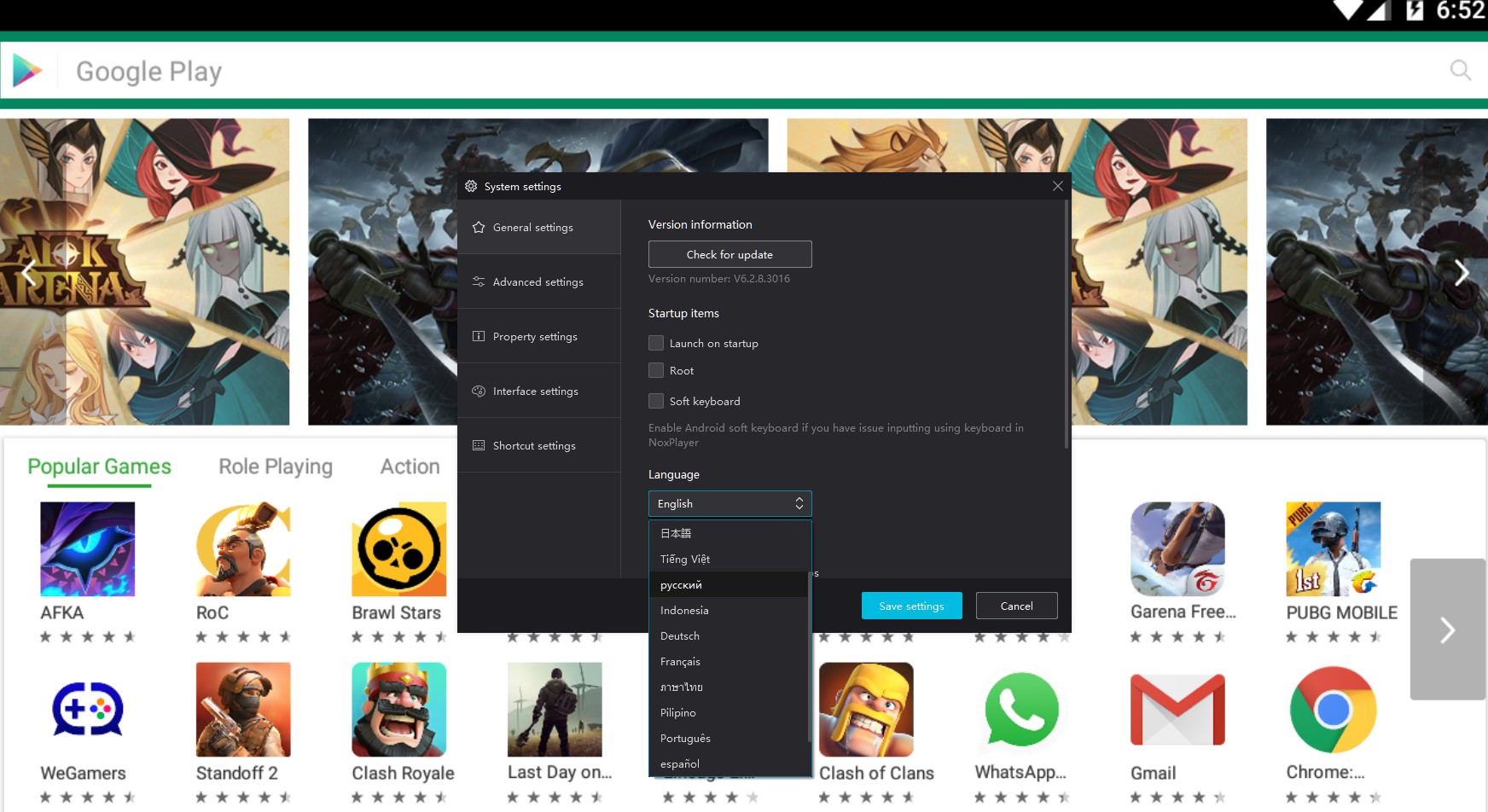The height and width of the screenshot is (812, 1488).
Task: Open the WeGamers app icon
Action: click(x=87, y=710)
